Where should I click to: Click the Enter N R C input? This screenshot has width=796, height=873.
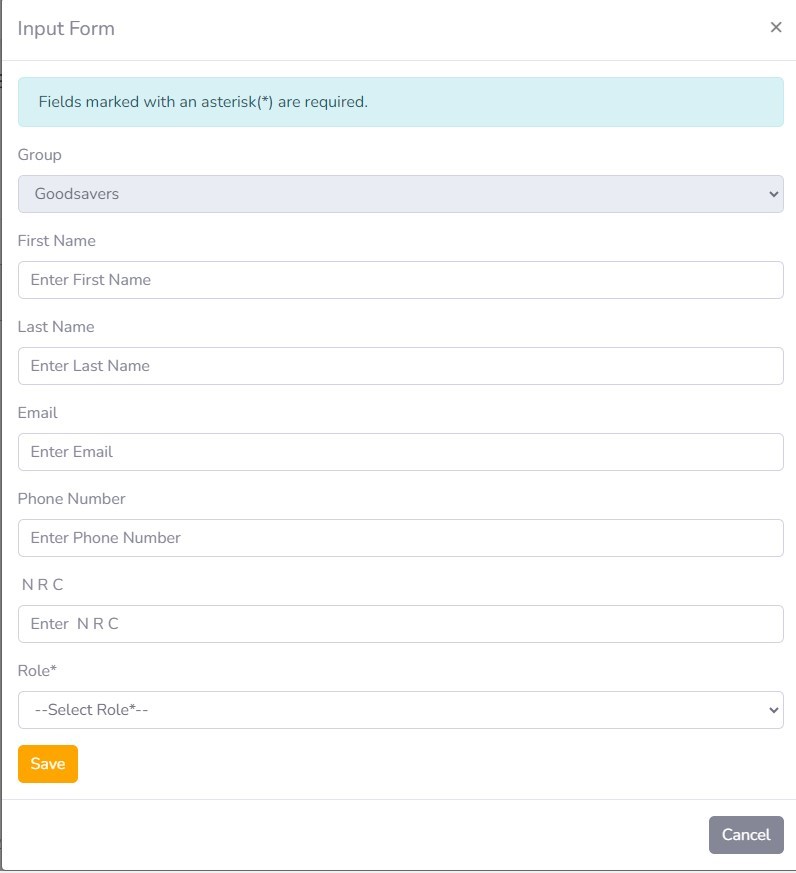click(400, 624)
